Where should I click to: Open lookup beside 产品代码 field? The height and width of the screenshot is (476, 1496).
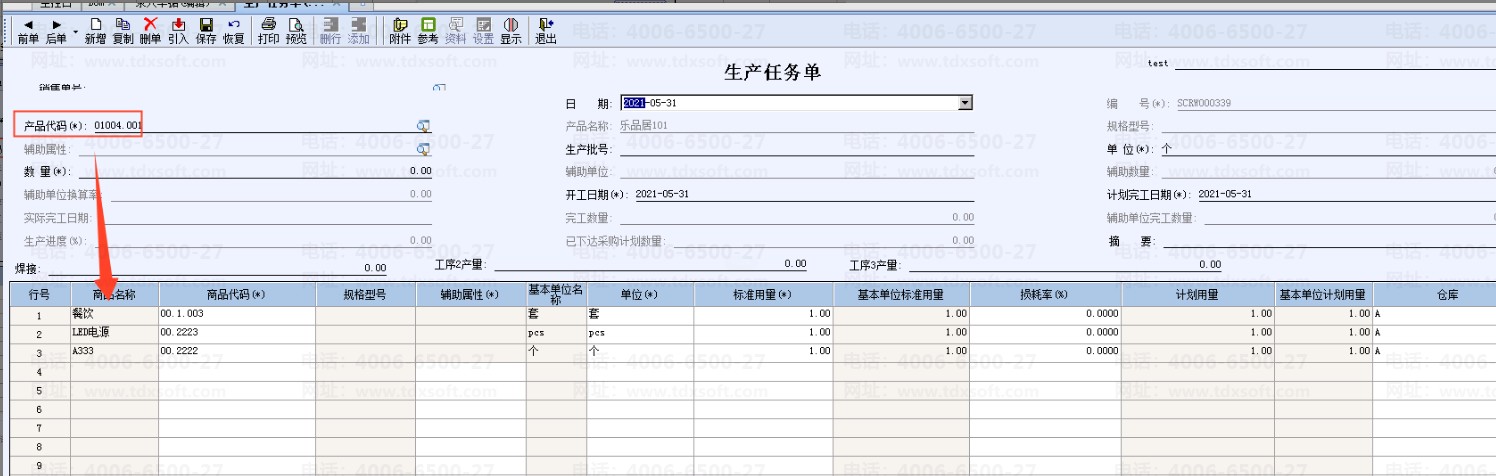point(423,125)
